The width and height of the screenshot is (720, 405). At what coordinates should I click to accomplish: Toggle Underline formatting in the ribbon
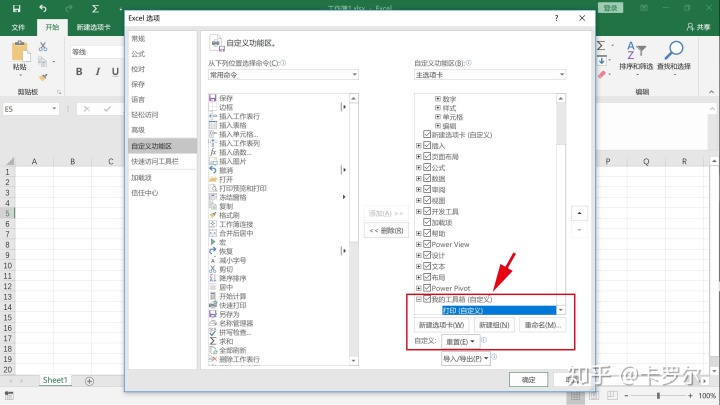click(x=115, y=72)
